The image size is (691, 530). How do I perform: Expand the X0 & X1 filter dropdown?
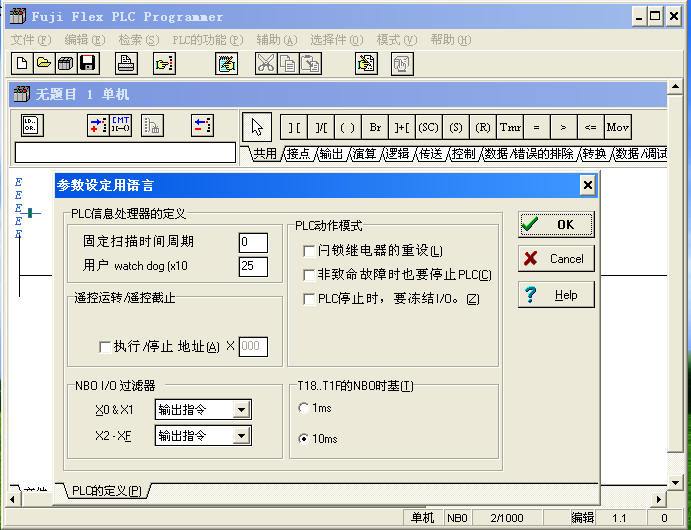pyautogui.click(x=240, y=410)
